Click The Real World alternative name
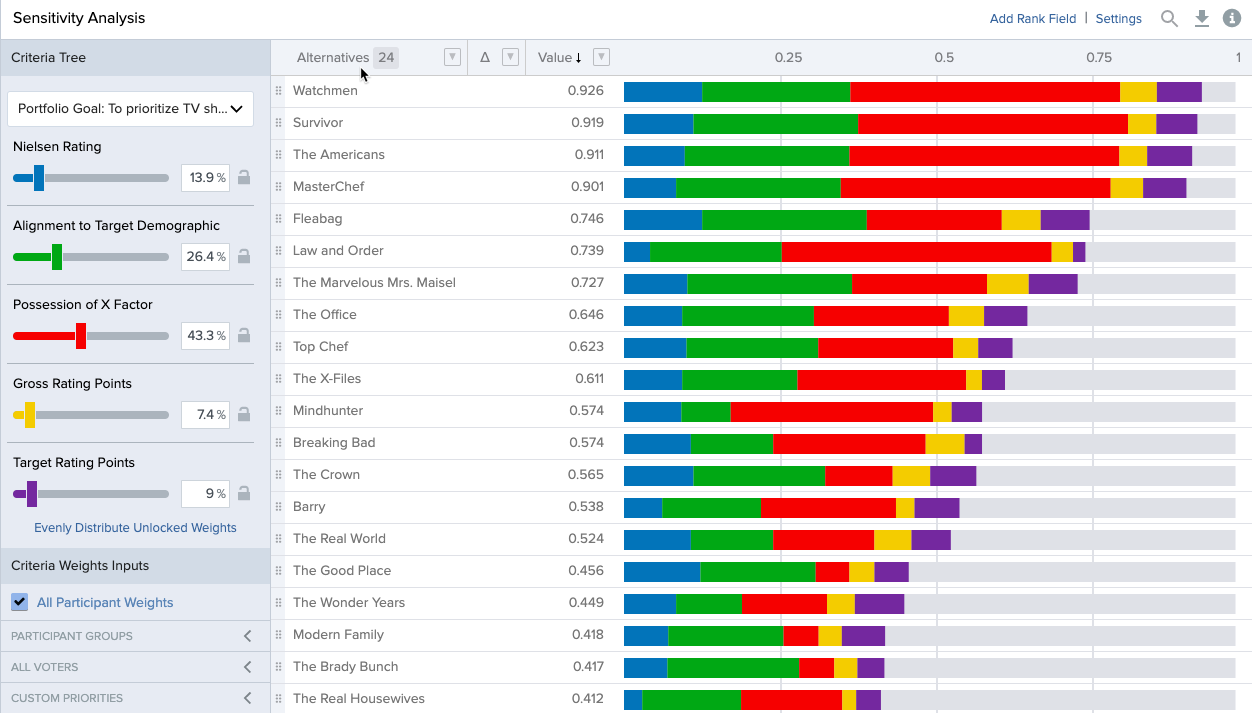This screenshot has width=1252, height=713. 339,539
